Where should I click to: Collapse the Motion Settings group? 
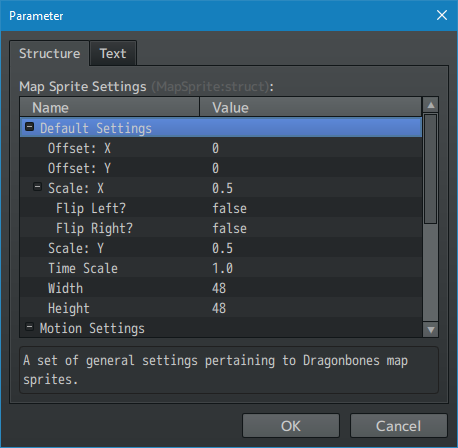[x=29, y=327]
